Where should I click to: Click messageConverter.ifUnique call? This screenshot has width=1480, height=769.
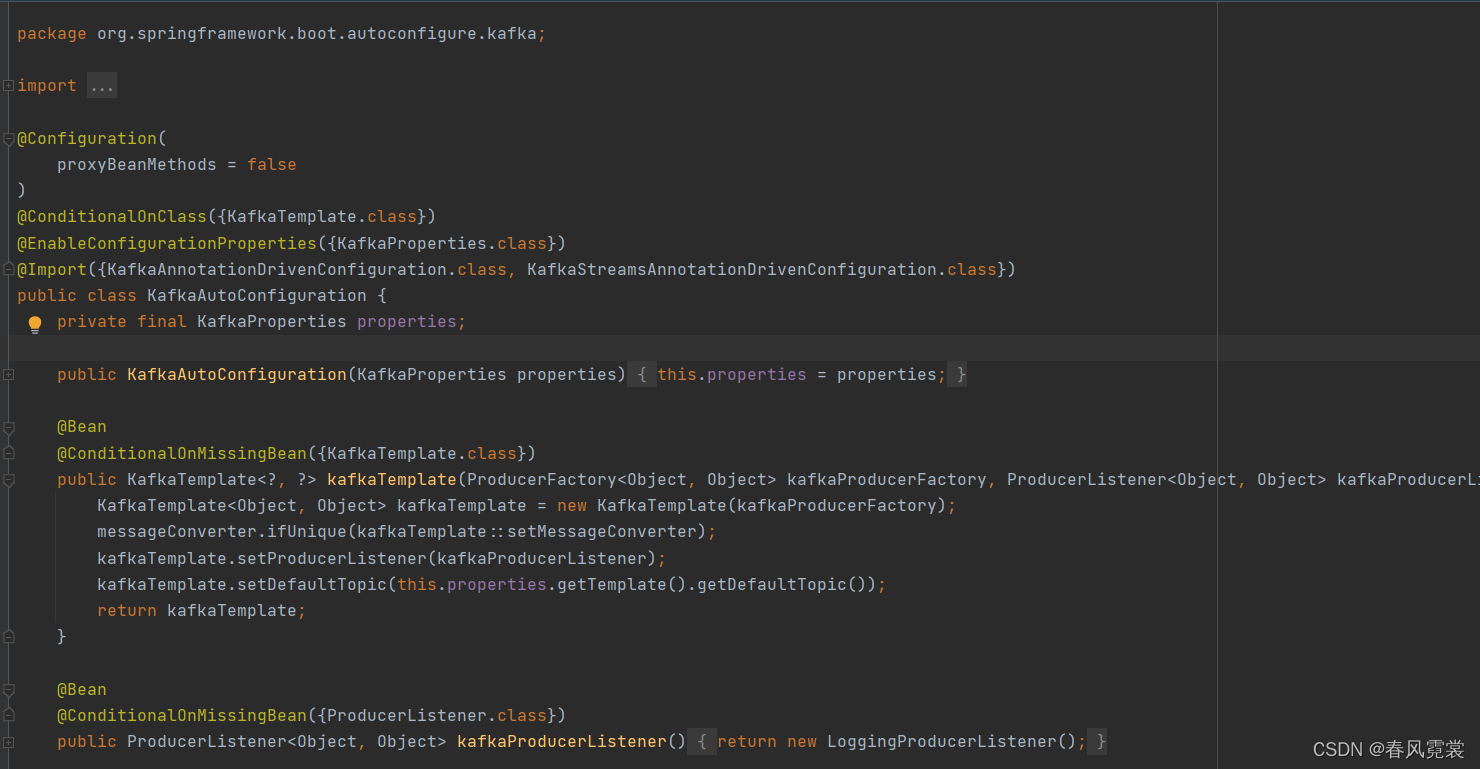click(222, 531)
